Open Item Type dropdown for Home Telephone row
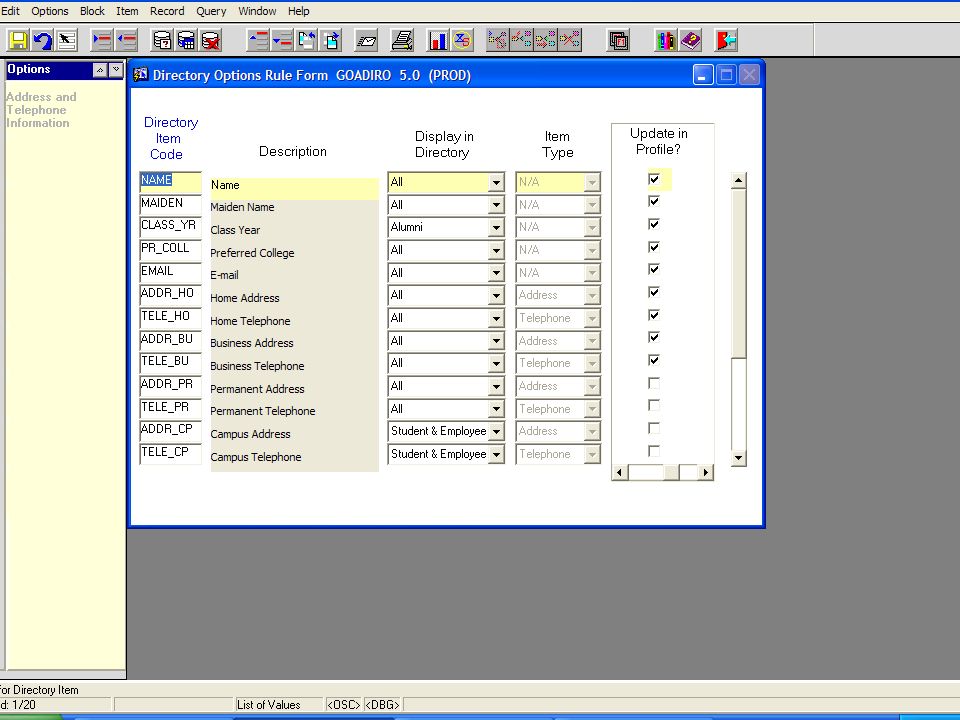This screenshot has height=720, width=960. [592, 318]
